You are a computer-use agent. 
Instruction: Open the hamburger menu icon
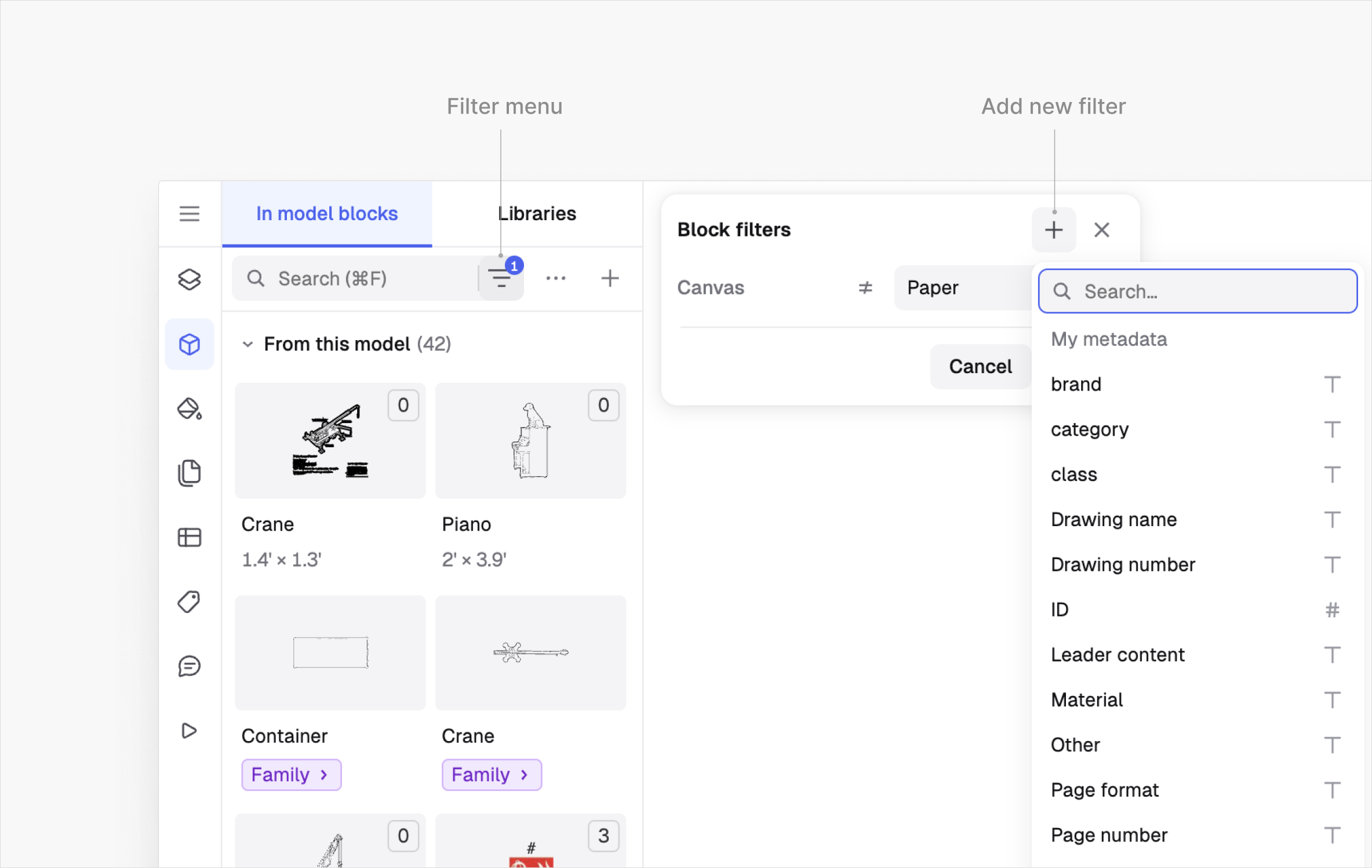click(189, 214)
